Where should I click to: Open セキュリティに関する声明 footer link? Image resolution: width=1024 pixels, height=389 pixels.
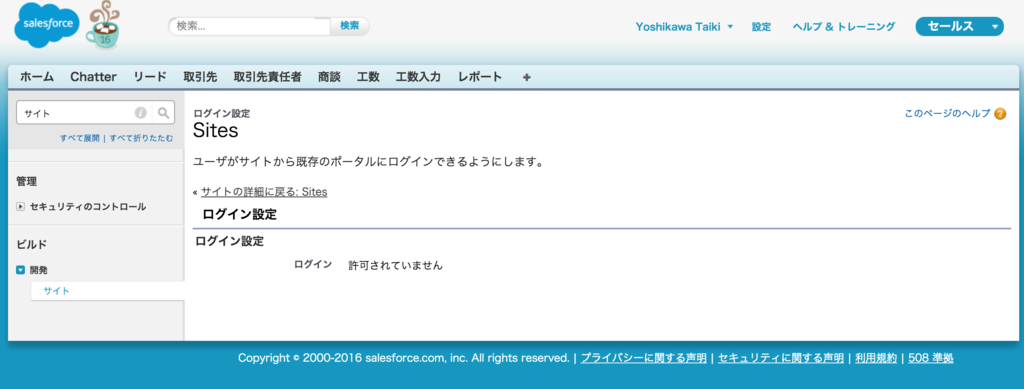780,358
